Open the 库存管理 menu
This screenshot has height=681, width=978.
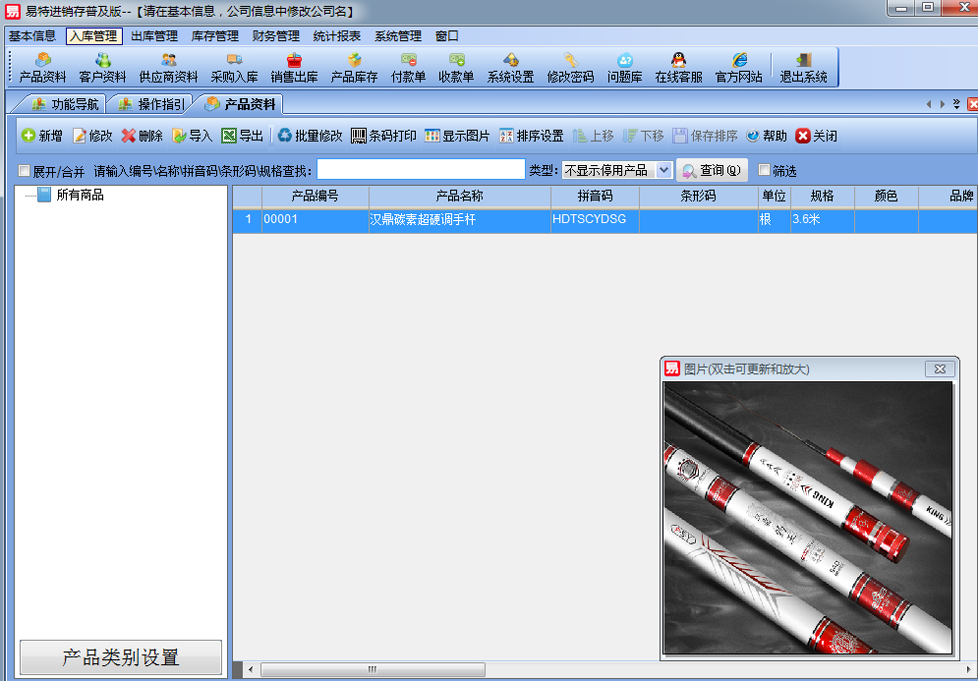click(215, 36)
